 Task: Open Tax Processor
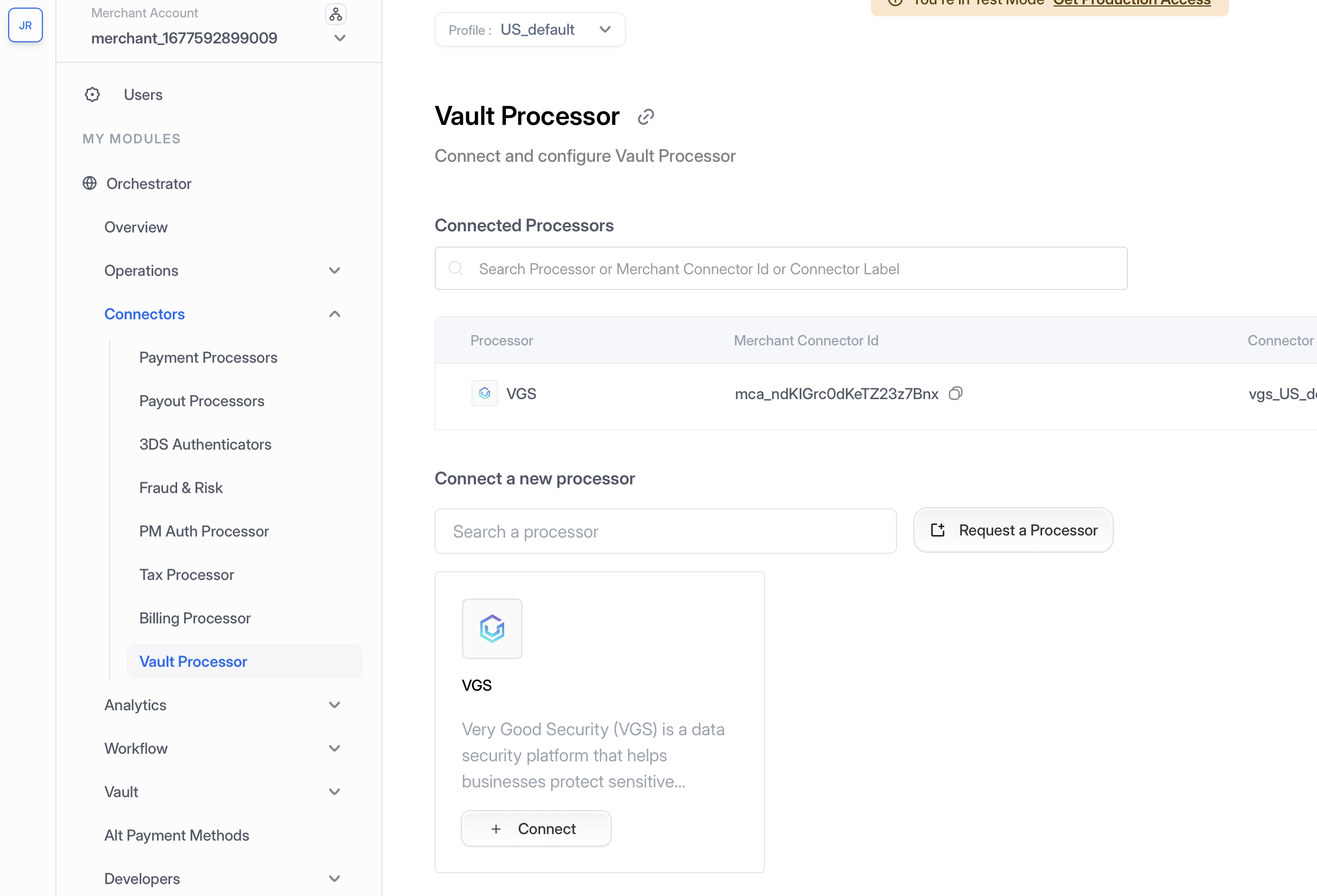click(x=186, y=575)
